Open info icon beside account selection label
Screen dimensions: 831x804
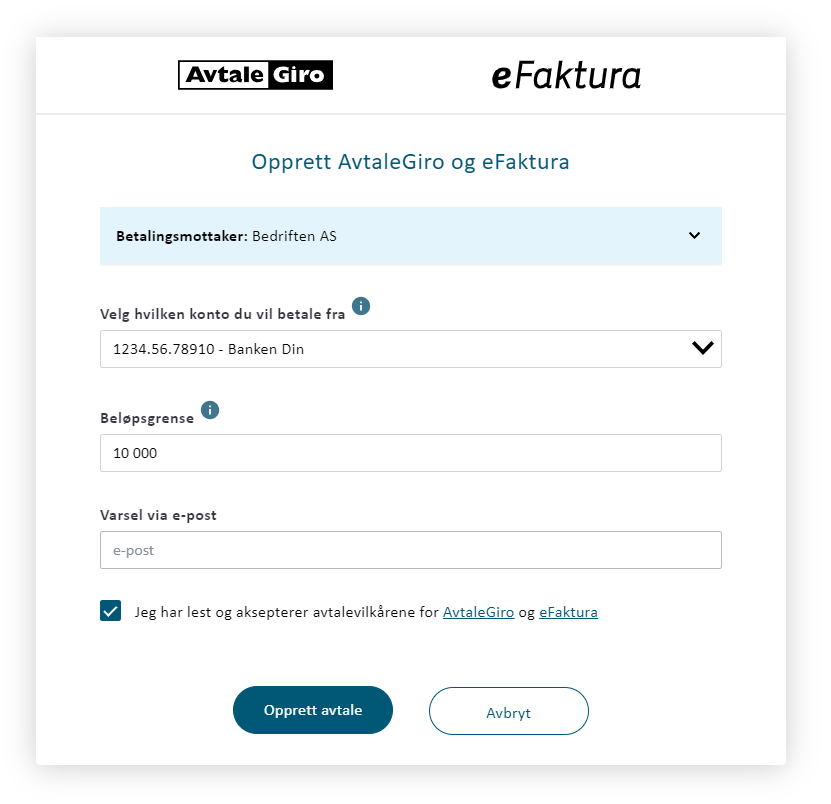361,306
